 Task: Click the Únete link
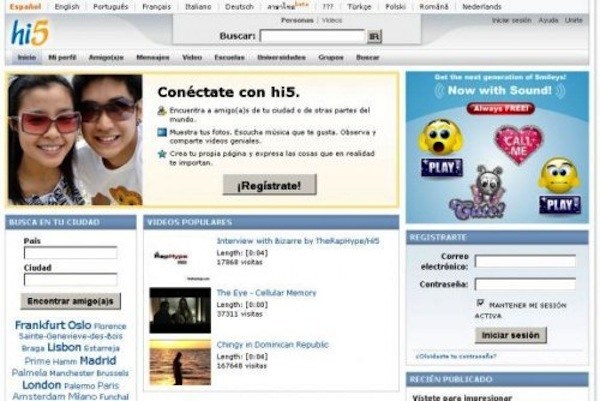(x=574, y=20)
